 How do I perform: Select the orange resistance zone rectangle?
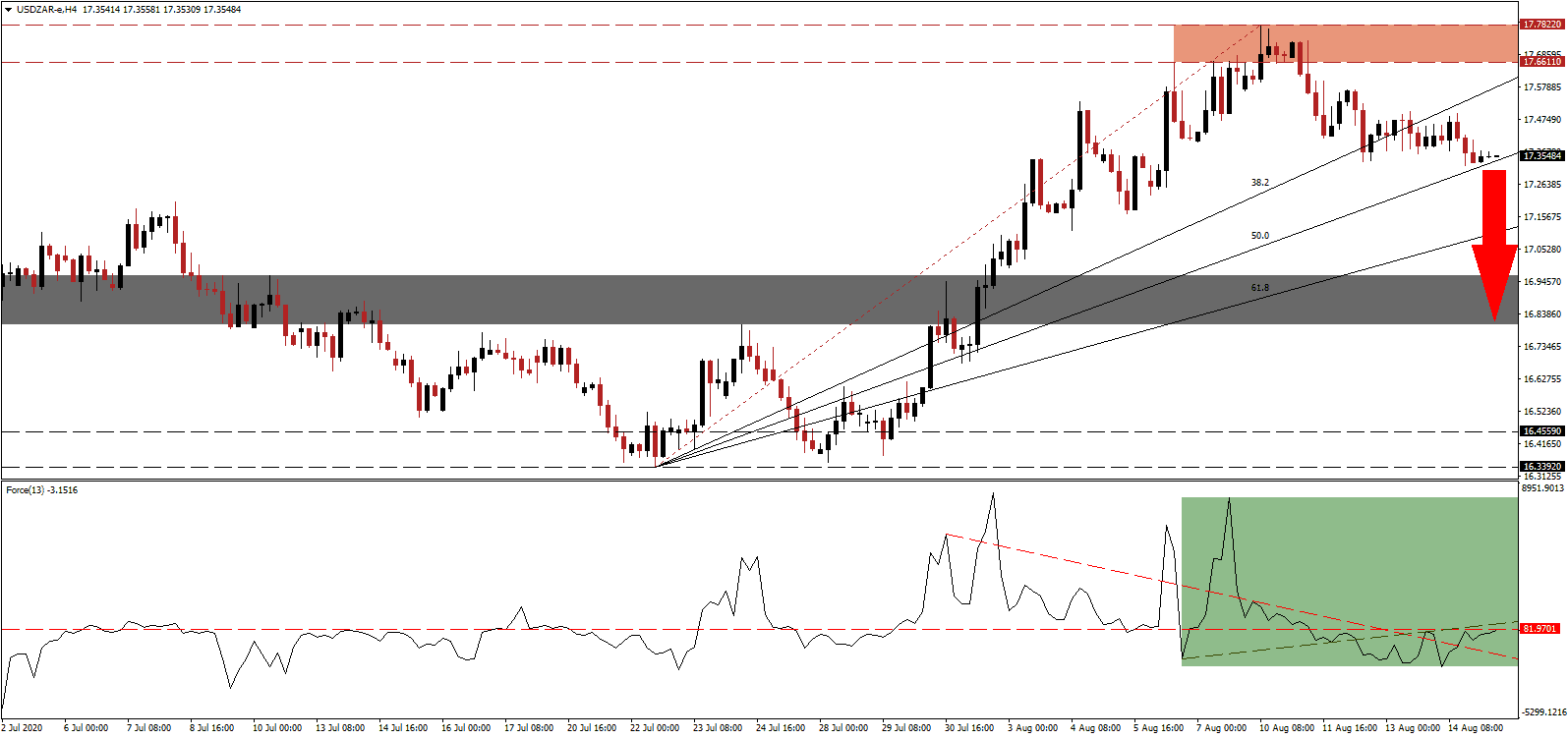pos(1345,43)
